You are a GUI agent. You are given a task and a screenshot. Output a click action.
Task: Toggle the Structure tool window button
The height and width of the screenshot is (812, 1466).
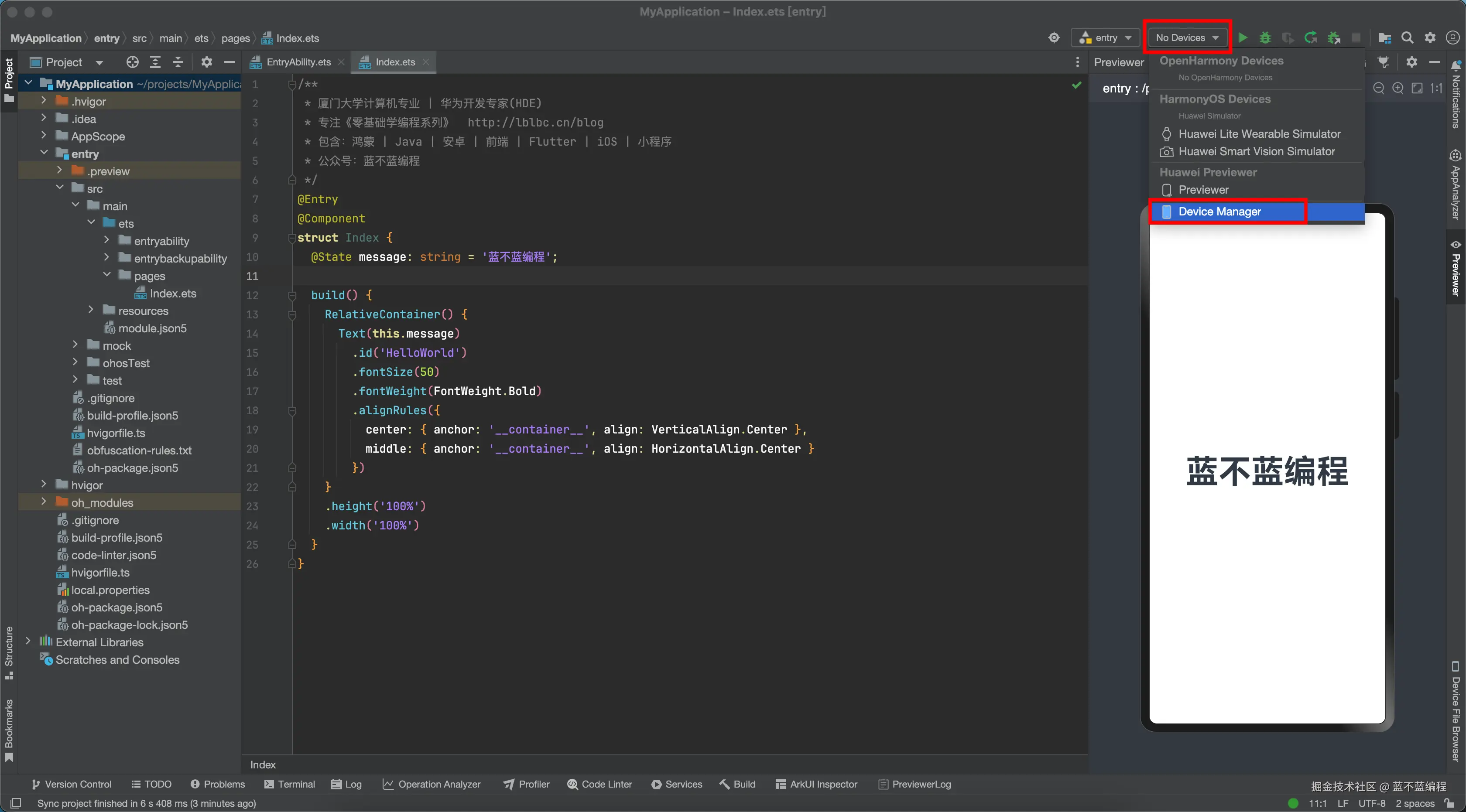9,652
